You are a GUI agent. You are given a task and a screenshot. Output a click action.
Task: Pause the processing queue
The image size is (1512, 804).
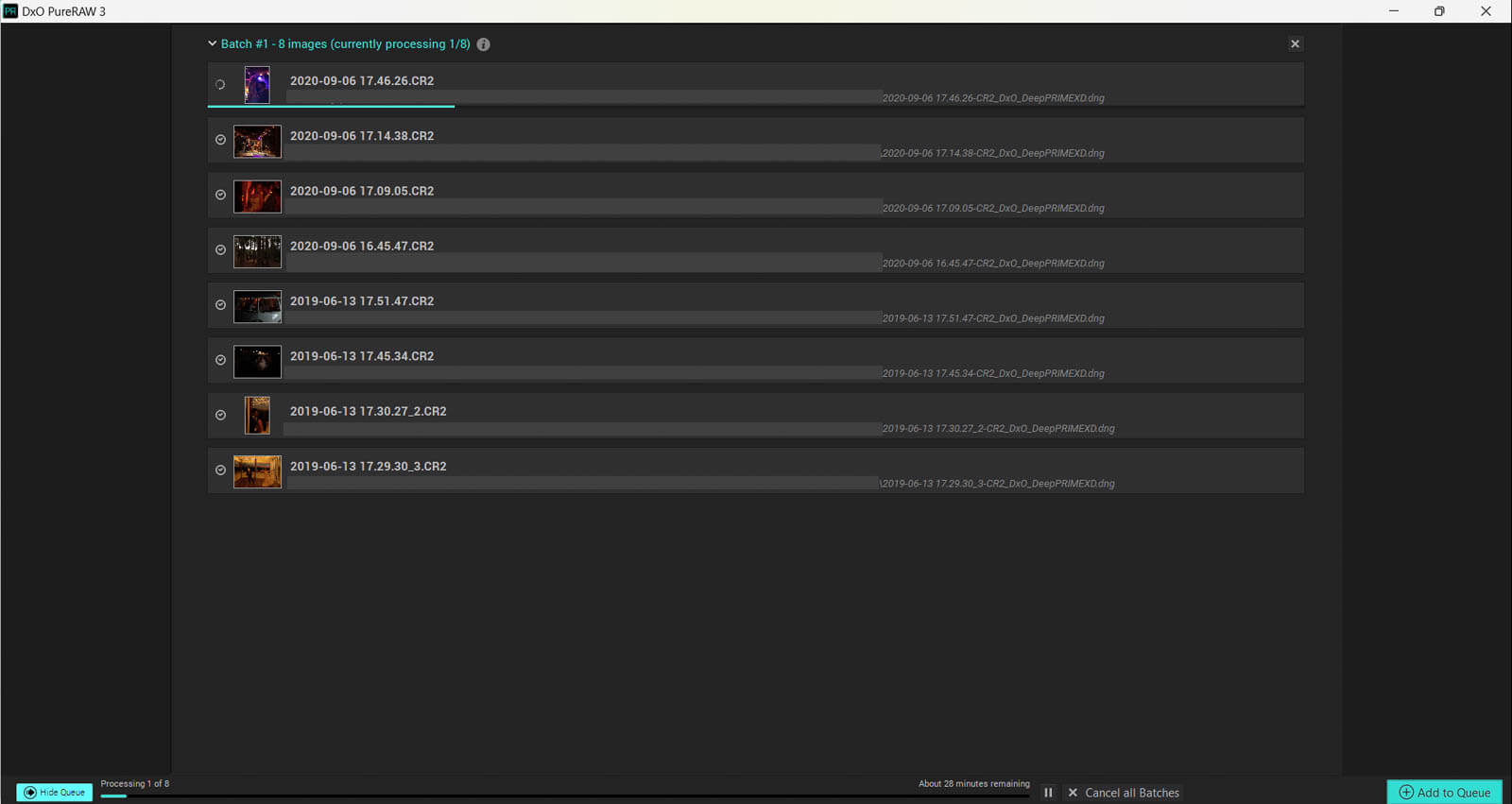coord(1048,793)
